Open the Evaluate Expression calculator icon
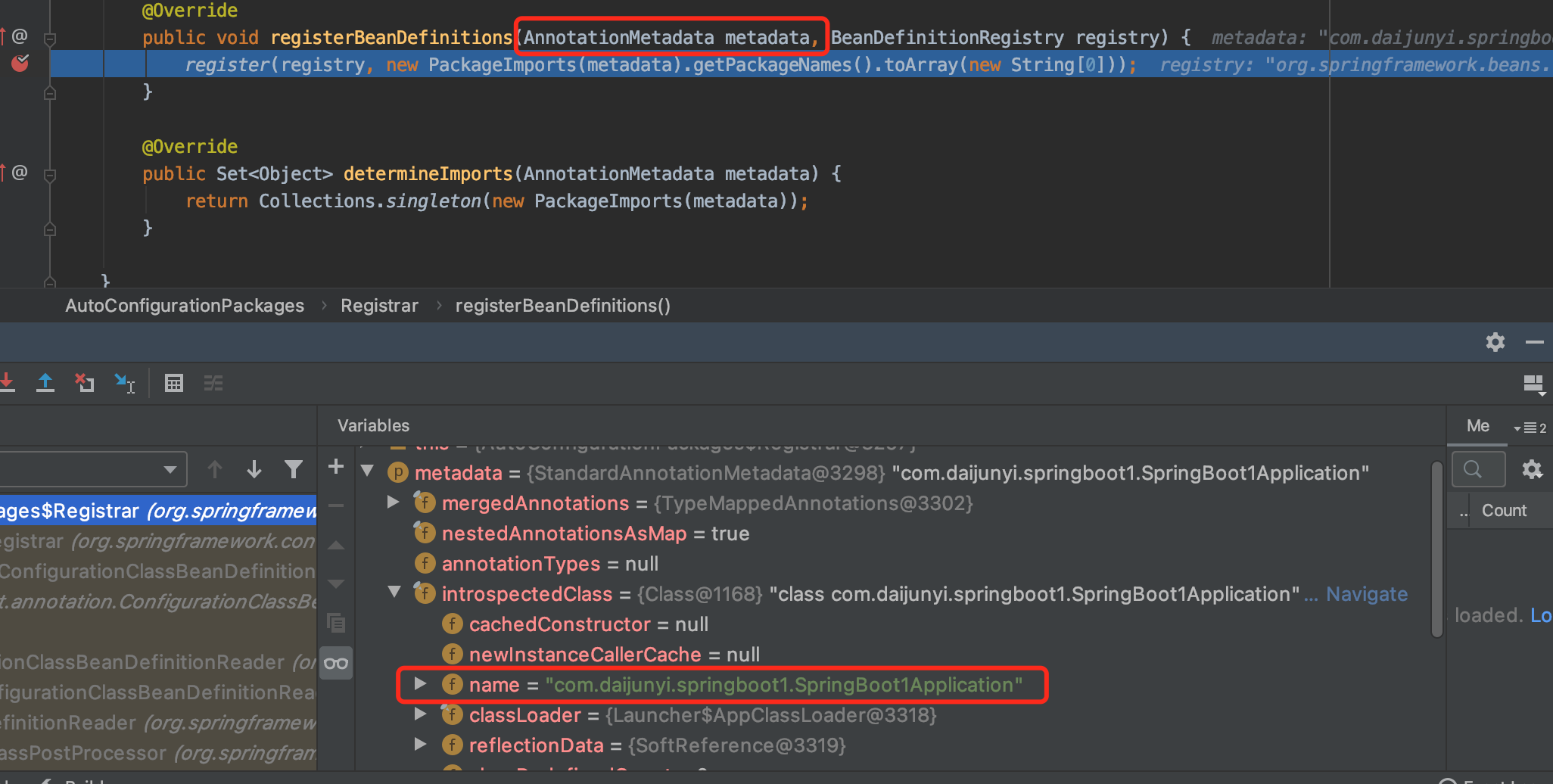Viewport: 1553px width, 784px height. 174,384
